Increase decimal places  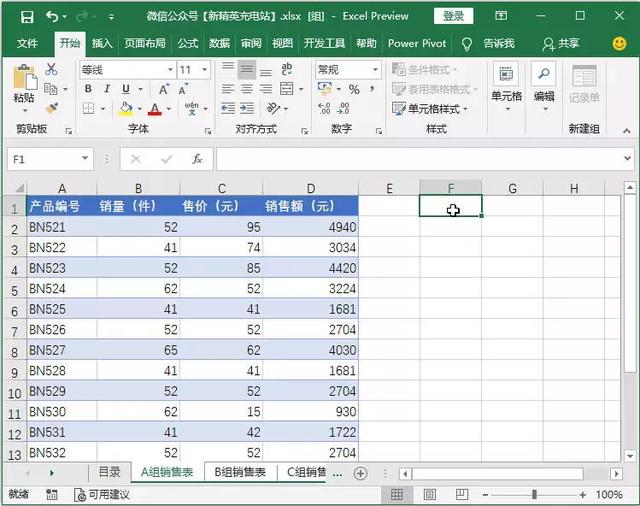pos(324,109)
